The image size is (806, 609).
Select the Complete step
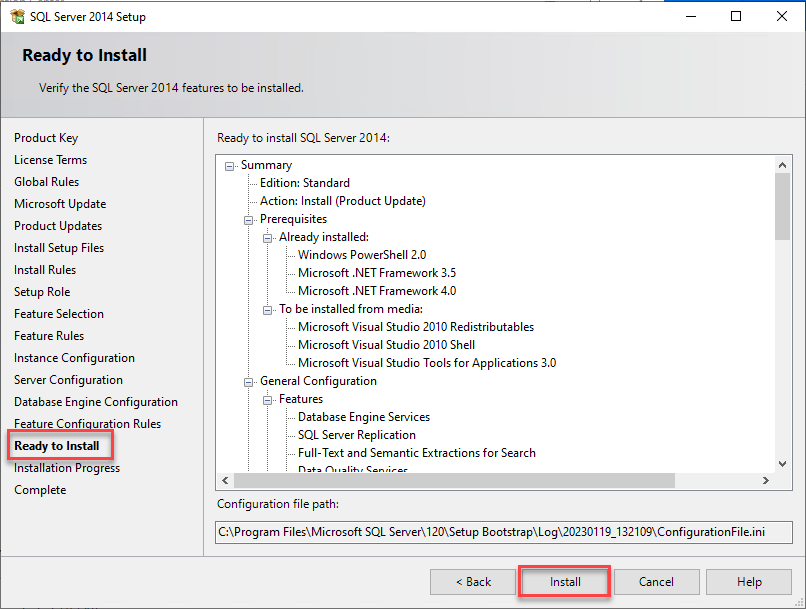click(40, 490)
